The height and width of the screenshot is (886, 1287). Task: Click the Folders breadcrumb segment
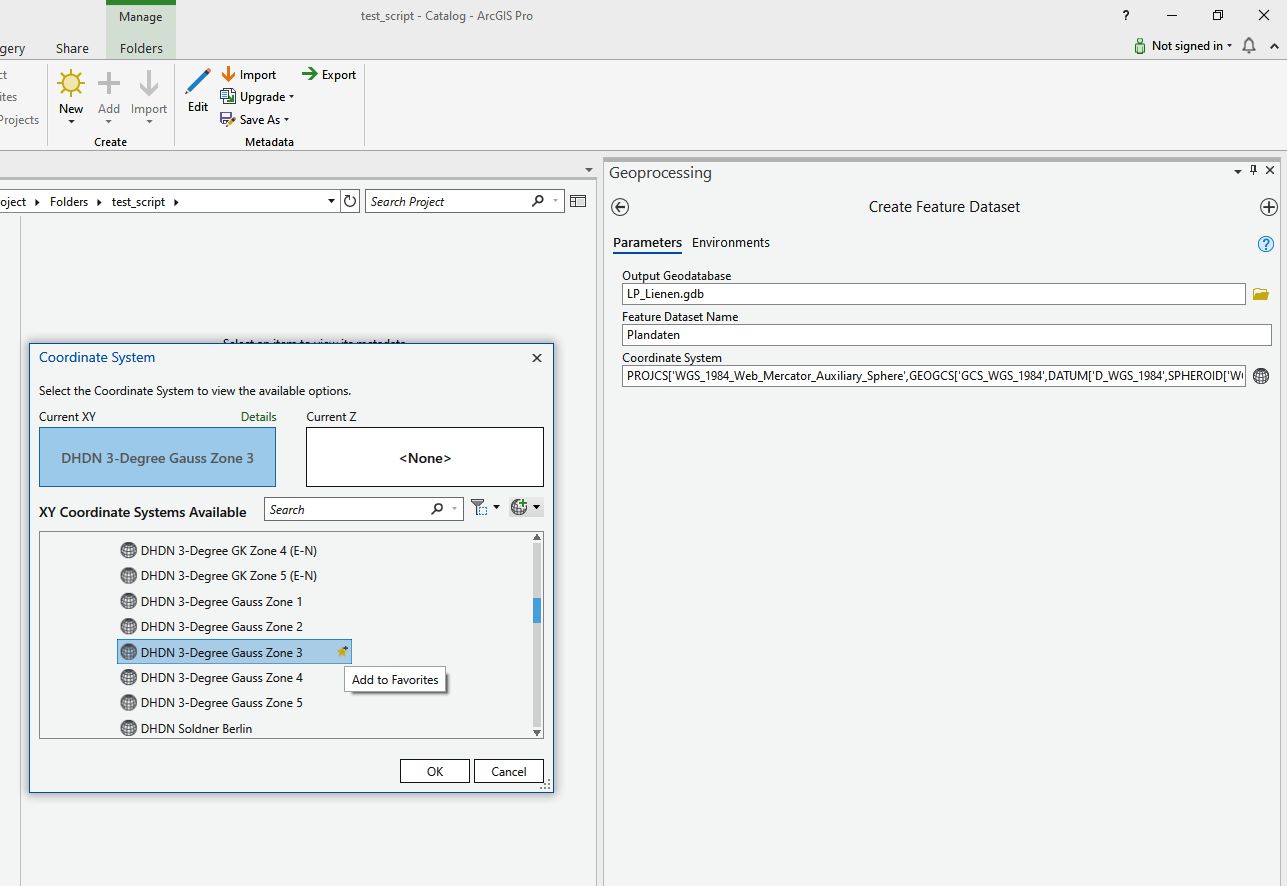point(69,202)
